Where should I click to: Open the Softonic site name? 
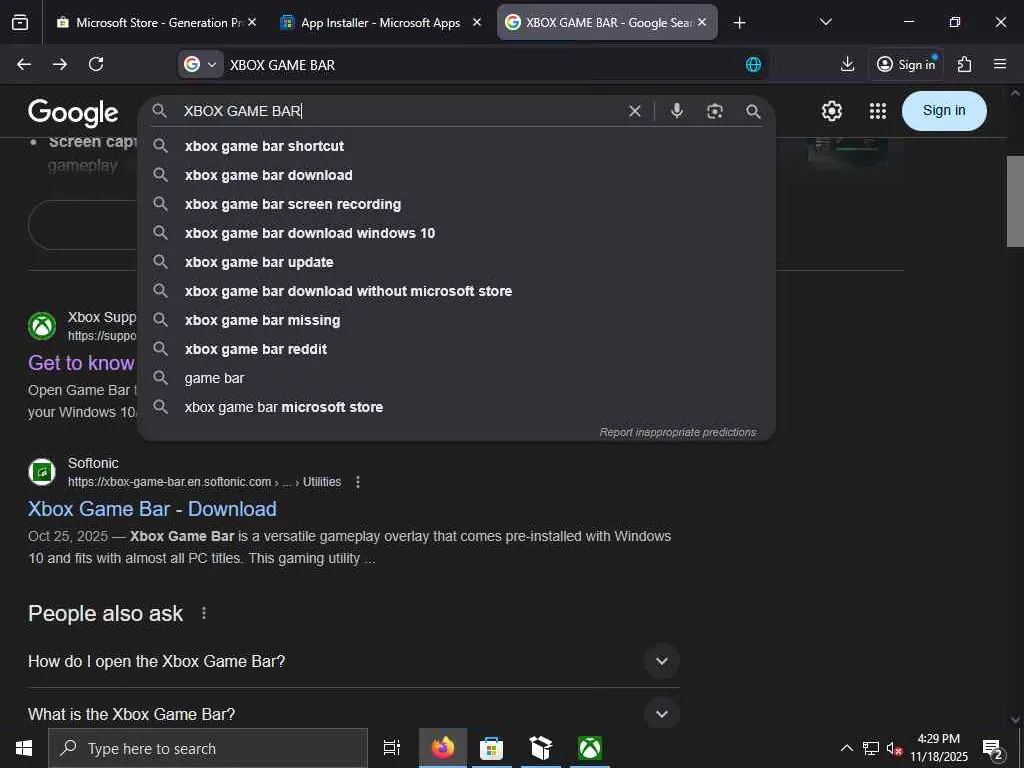[x=93, y=463]
